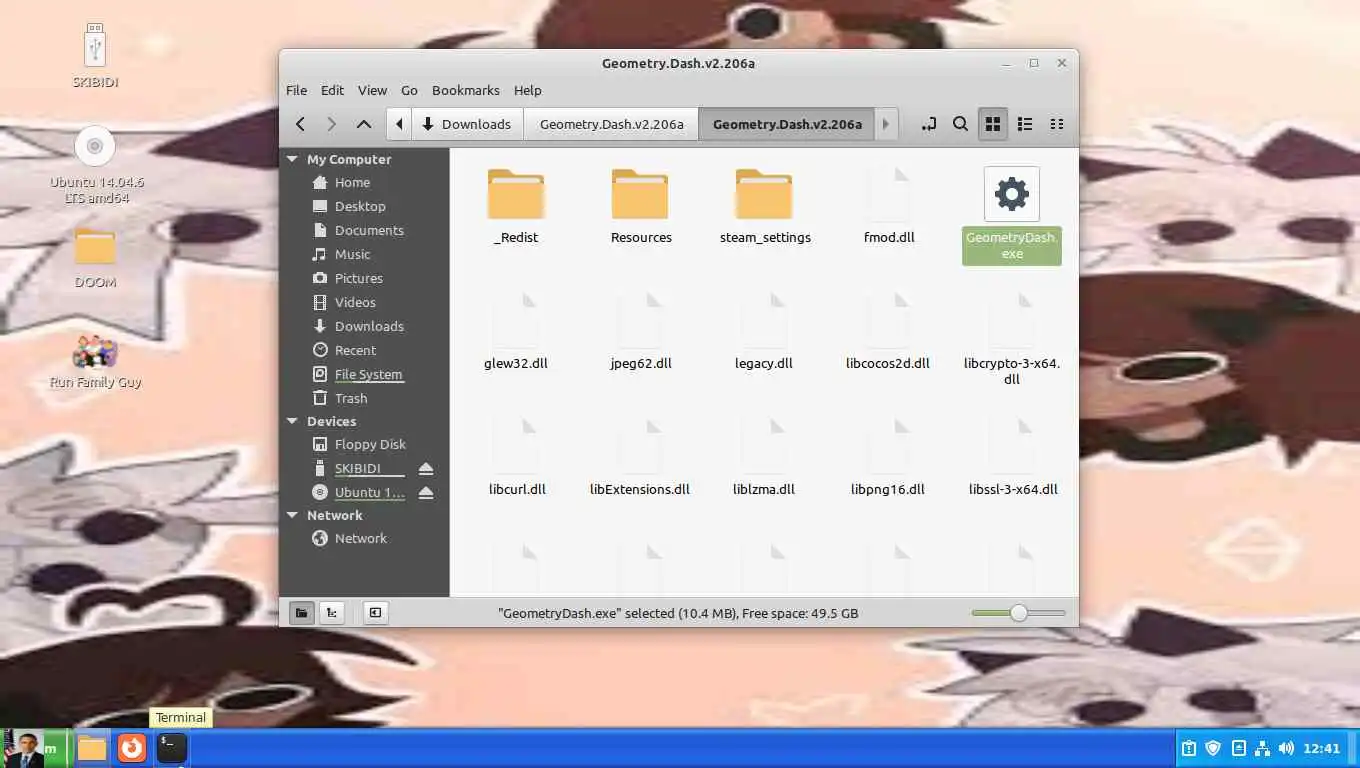
Task: Select the _Redist folder
Action: tap(516, 207)
